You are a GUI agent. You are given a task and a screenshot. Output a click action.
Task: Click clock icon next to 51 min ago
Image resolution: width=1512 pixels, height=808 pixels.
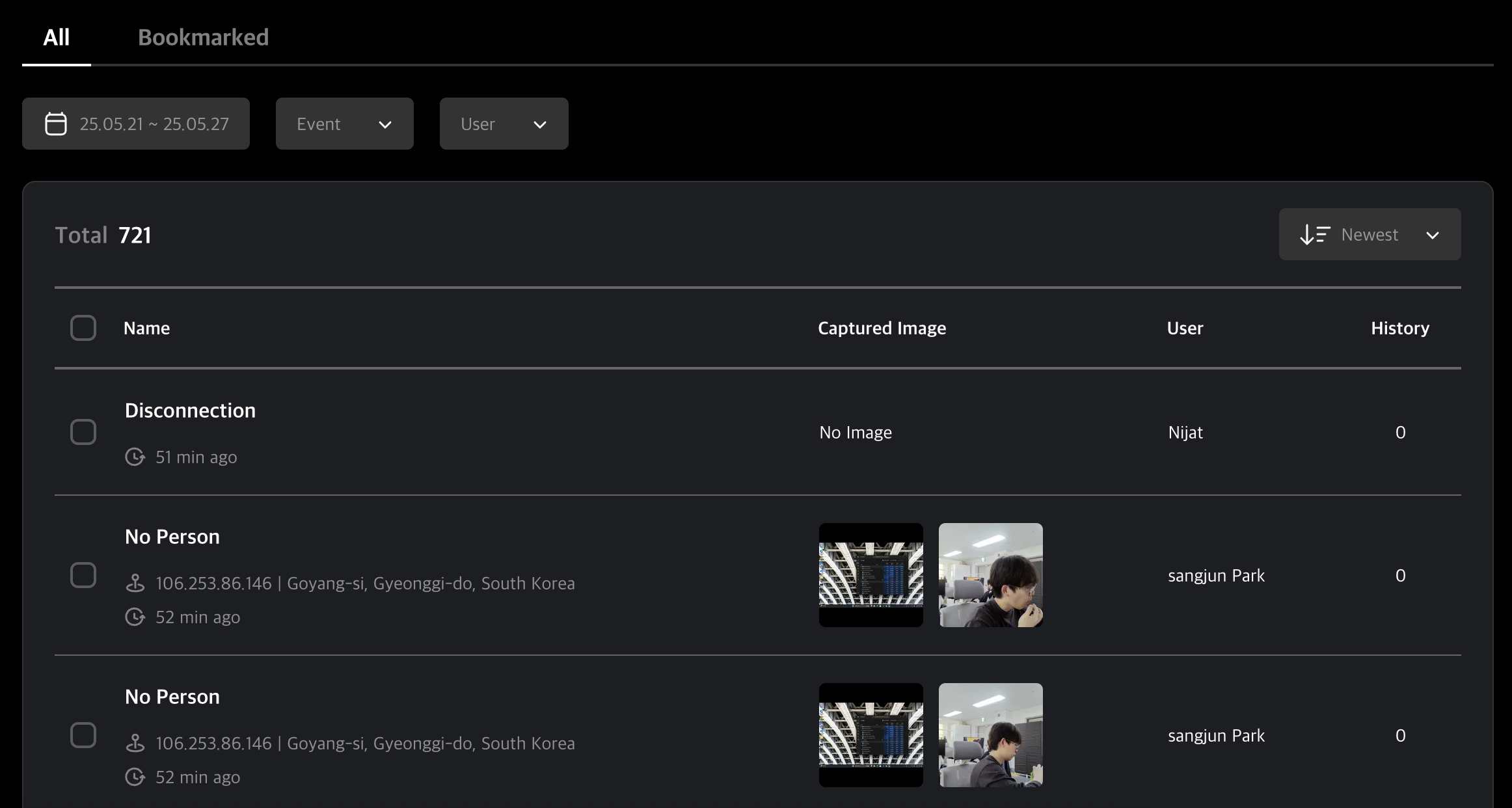tap(135, 457)
